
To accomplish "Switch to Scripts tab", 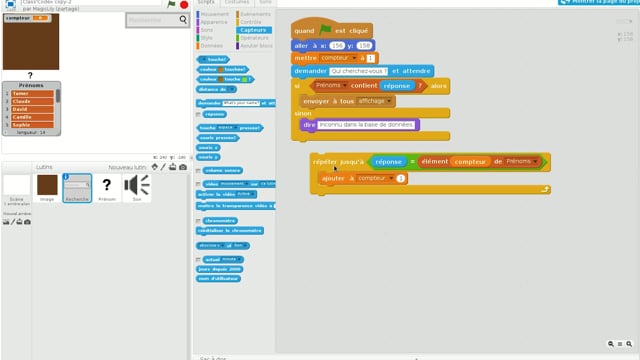I will (x=206, y=2).
